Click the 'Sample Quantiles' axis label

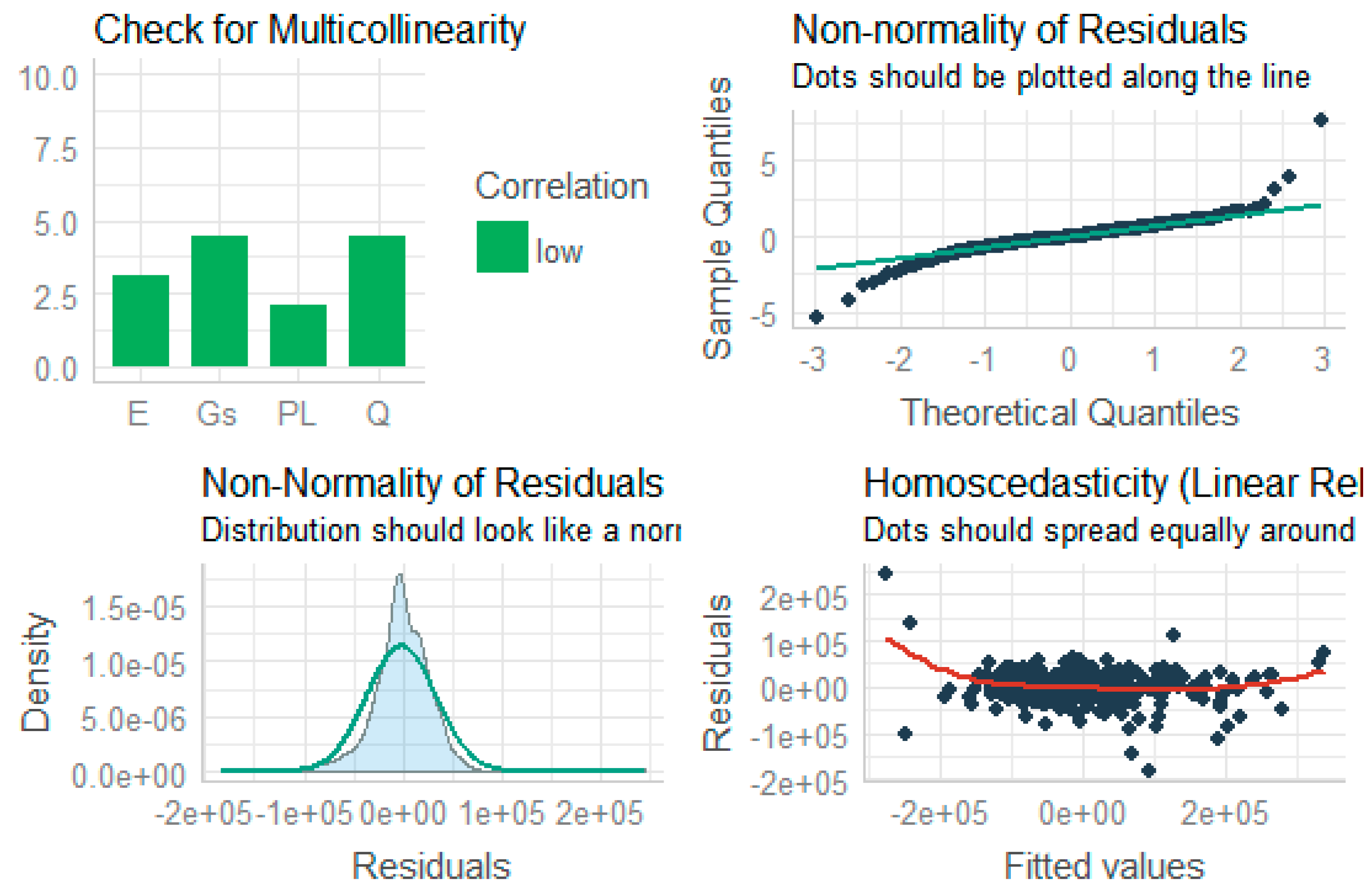tap(717, 218)
